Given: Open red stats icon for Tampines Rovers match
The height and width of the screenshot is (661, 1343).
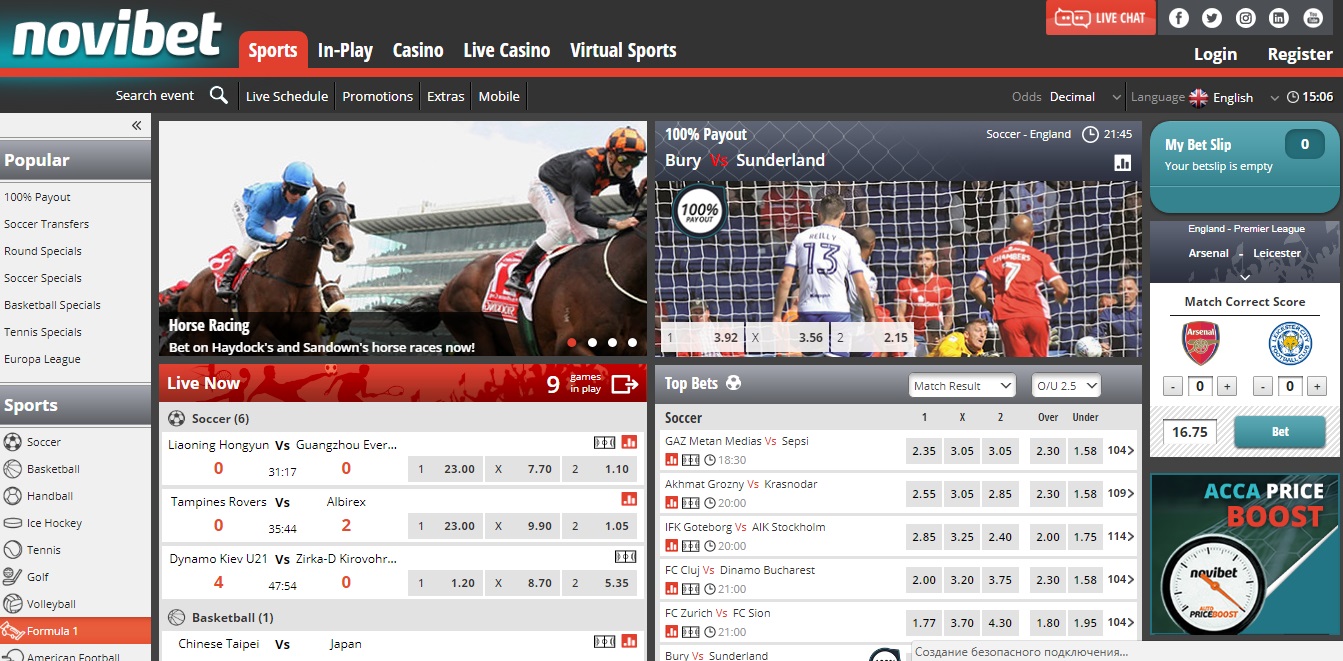Looking at the screenshot, I should click(x=629, y=499).
